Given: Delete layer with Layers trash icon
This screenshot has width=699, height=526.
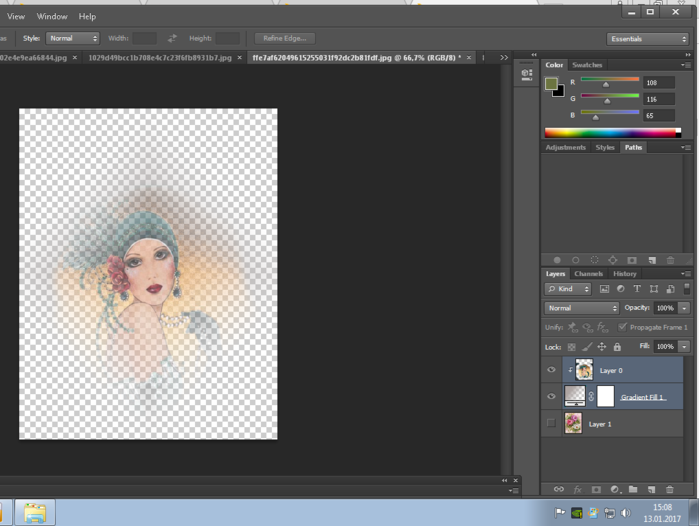Looking at the screenshot, I should tap(670, 489).
